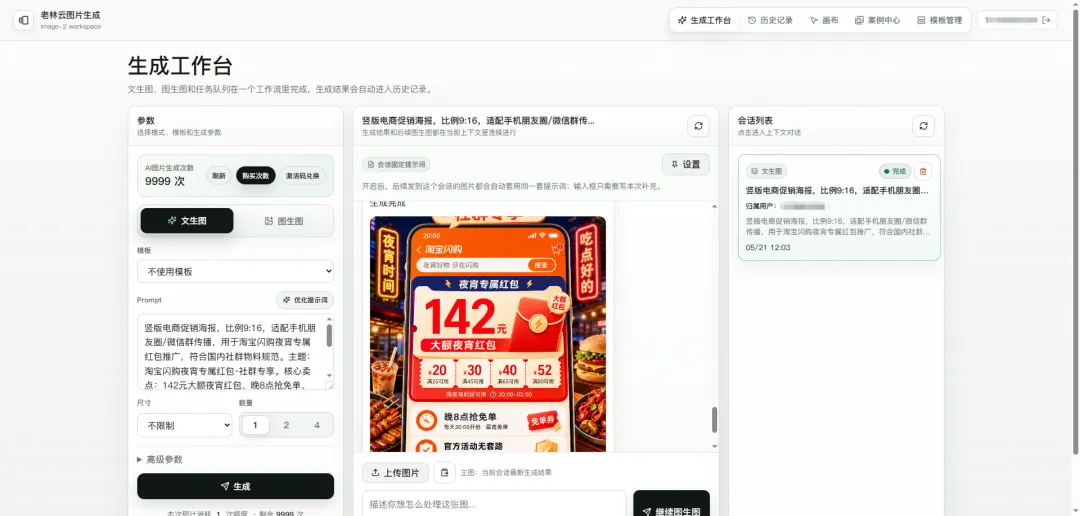Viewport: 1080px width, 516px height.
Task: Click the 05/21 12:03 timestamp
Action: coord(768,247)
